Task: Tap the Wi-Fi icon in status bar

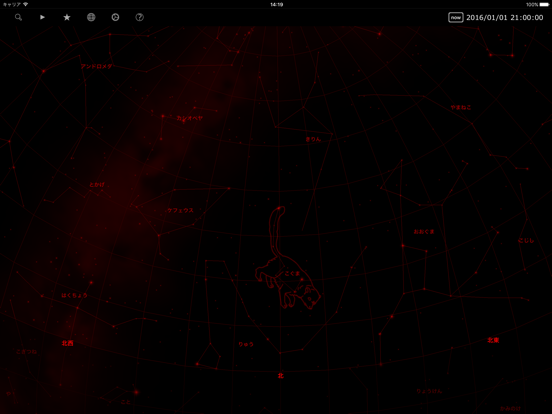Action: 26,5
